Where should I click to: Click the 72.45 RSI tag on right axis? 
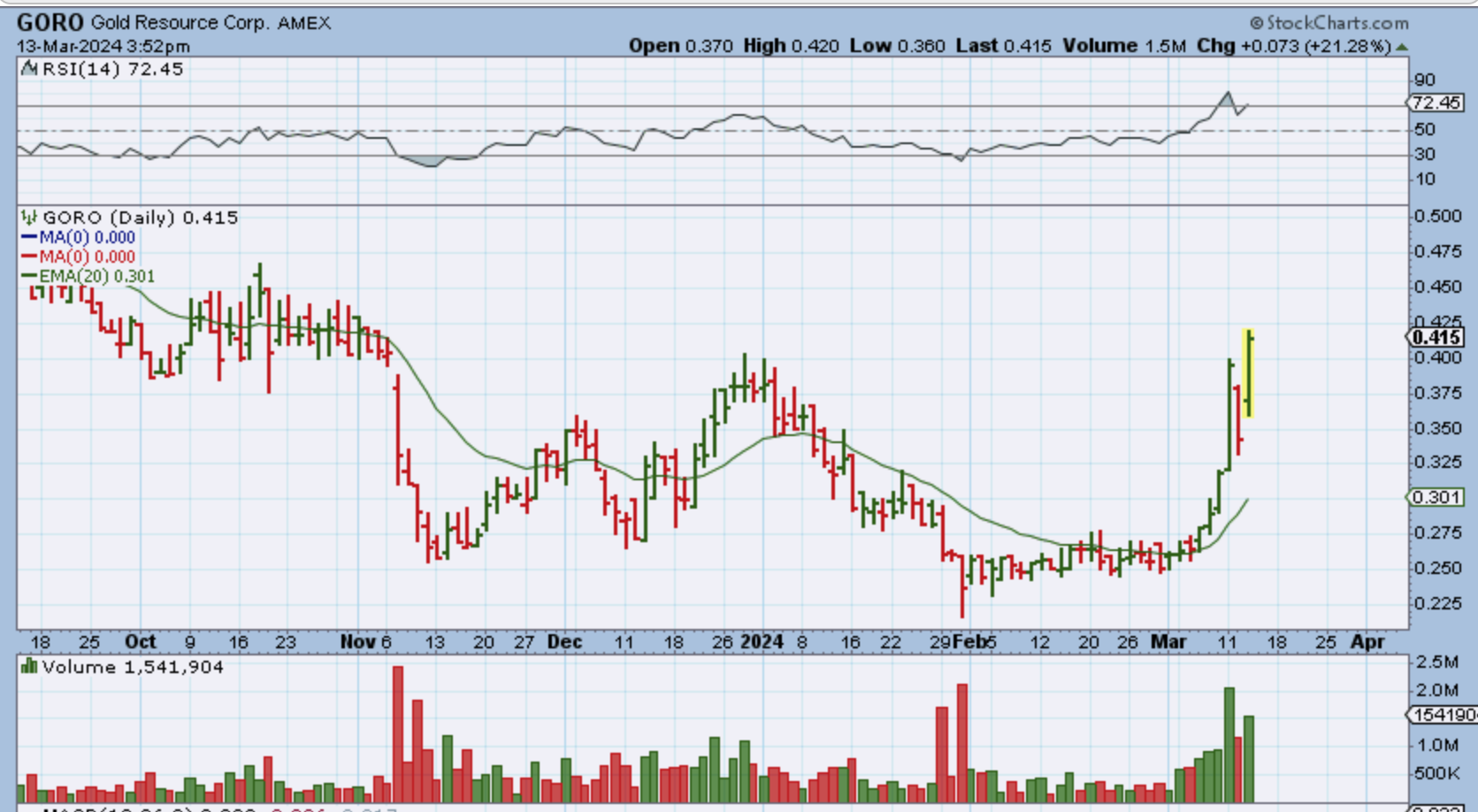[1436, 103]
